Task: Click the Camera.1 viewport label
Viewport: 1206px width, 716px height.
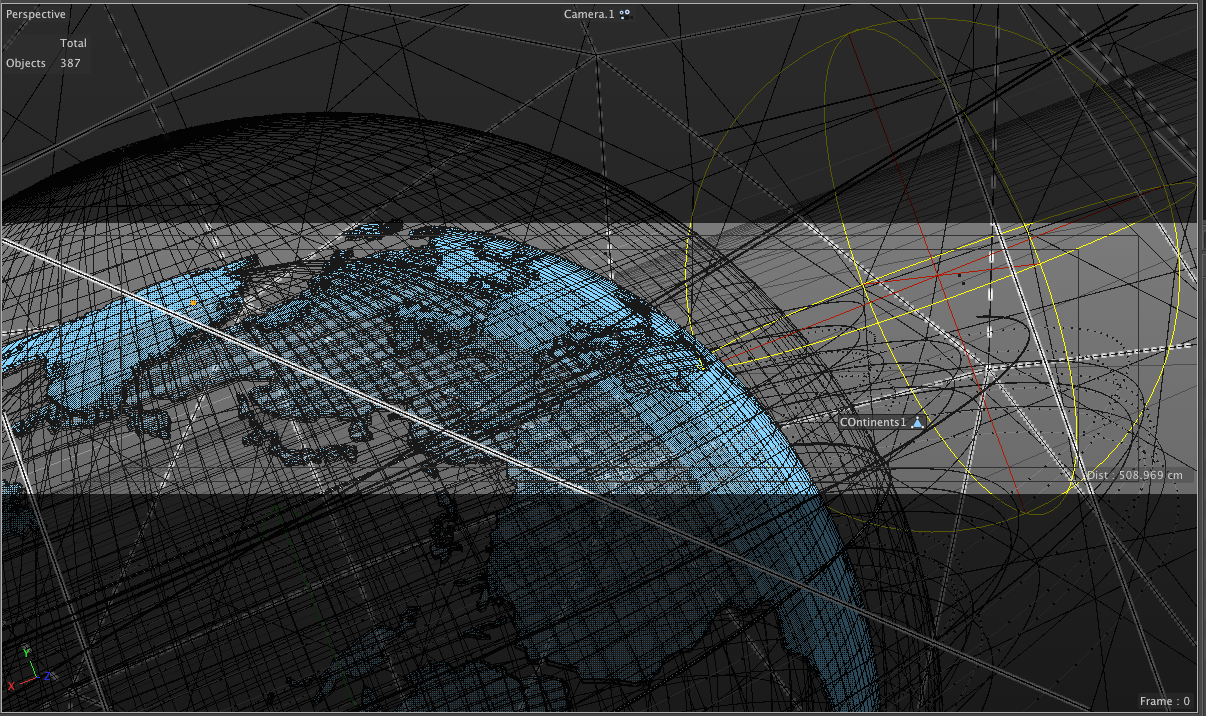Action: click(x=590, y=14)
